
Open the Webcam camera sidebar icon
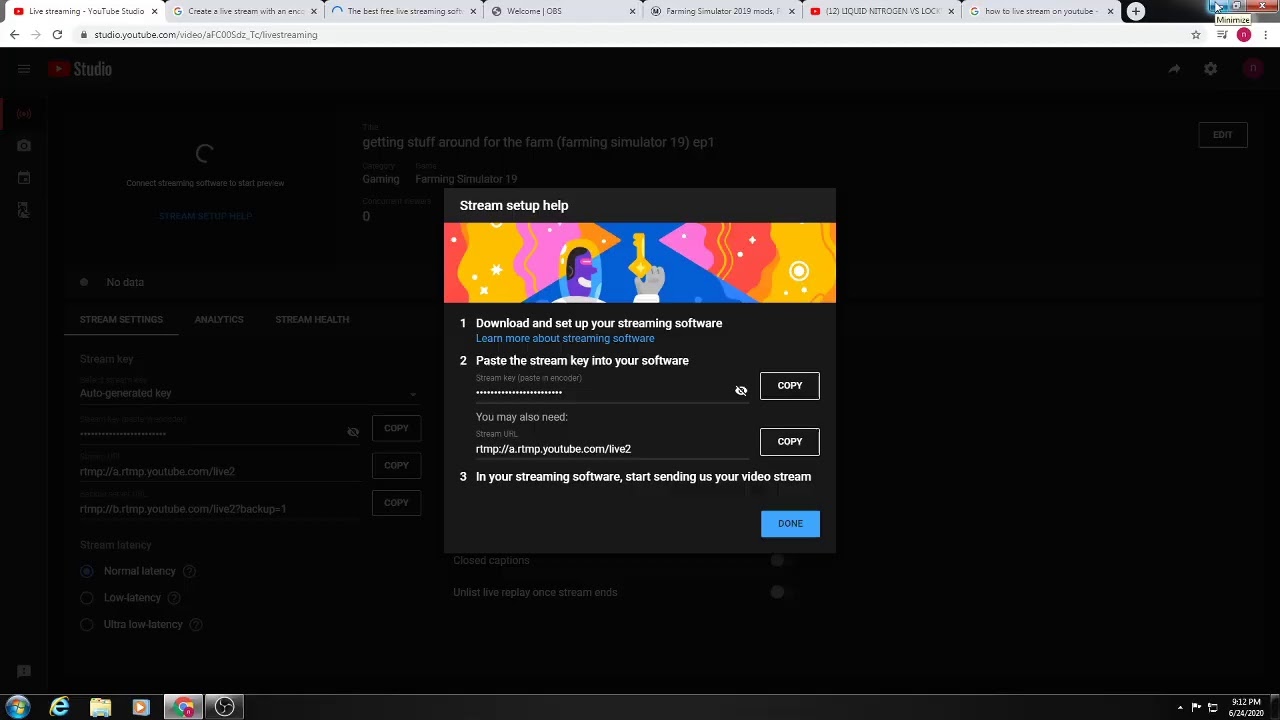click(x=24, y=146)
